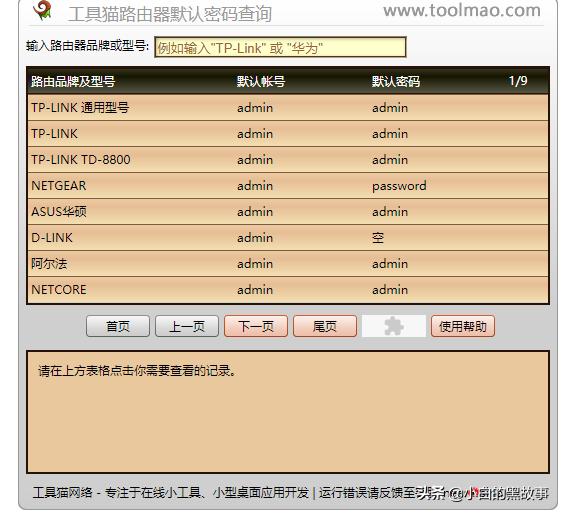Jump to 尾页 last page
The width and height of the screenshot is (561, 513).
(325, 326)
